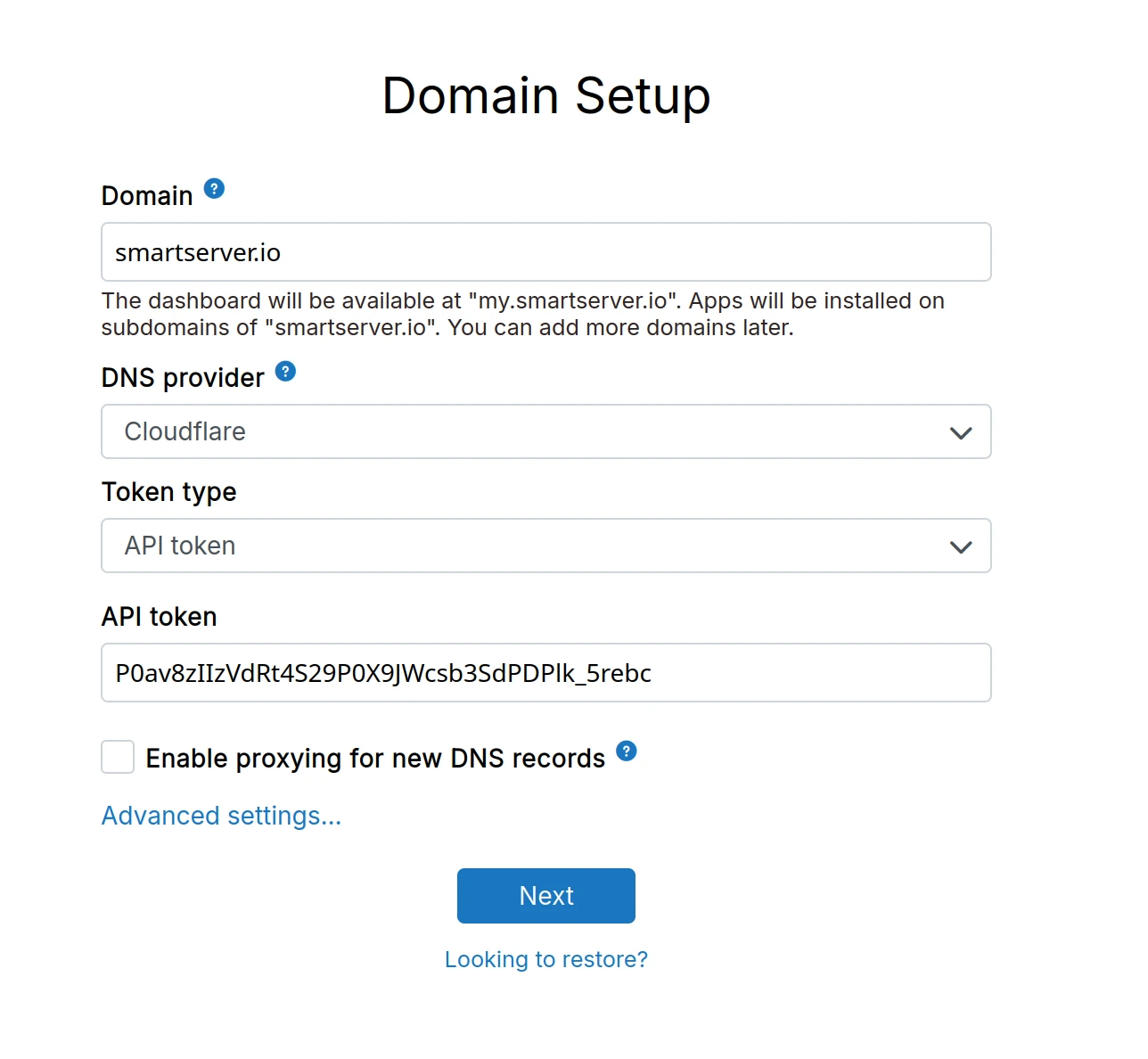Click the chevron on the API token dropdown

pos(961,546)
